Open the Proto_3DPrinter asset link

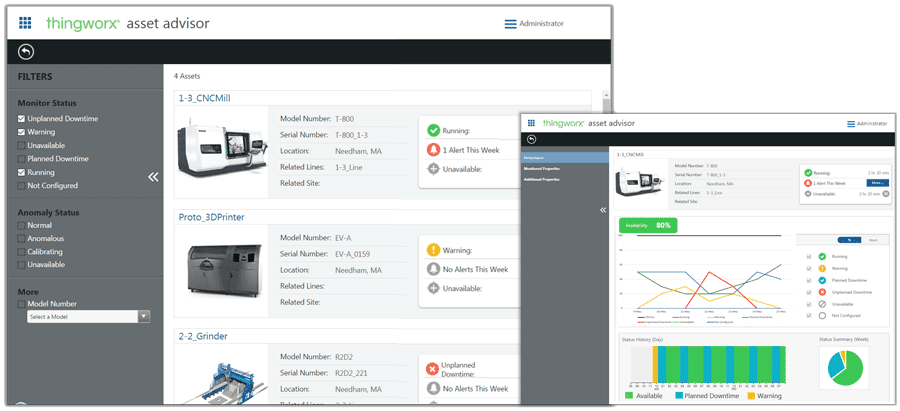click(211, 217)
